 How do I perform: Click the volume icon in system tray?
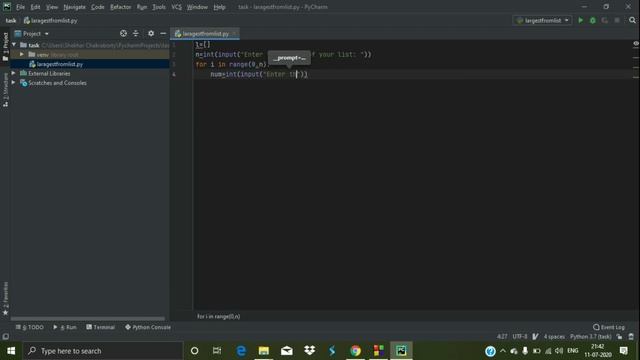[559, 351]
